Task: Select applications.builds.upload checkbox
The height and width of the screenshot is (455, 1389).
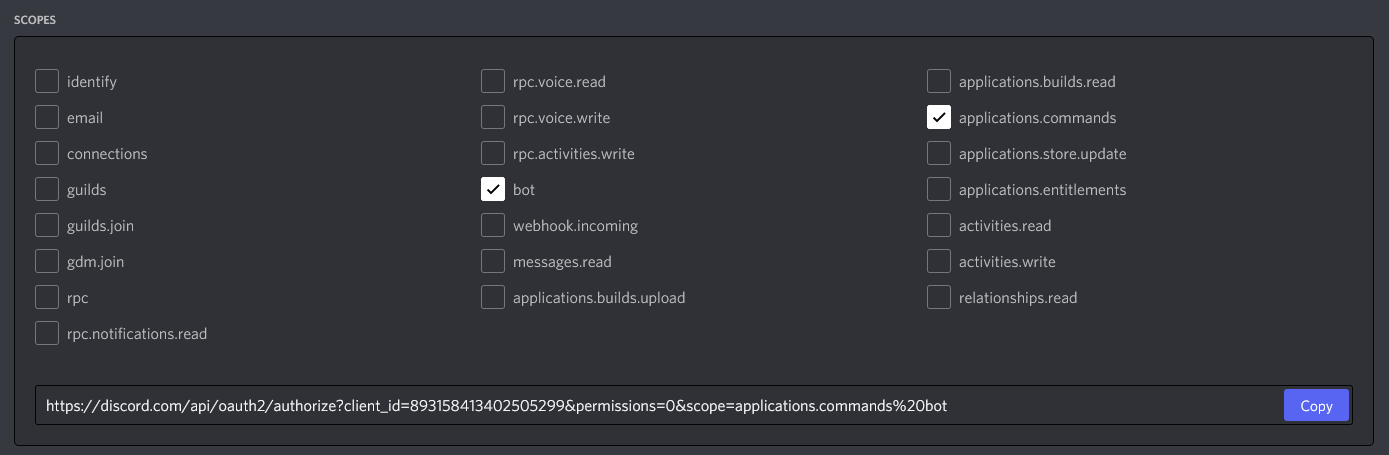Action: pos(493,297)
